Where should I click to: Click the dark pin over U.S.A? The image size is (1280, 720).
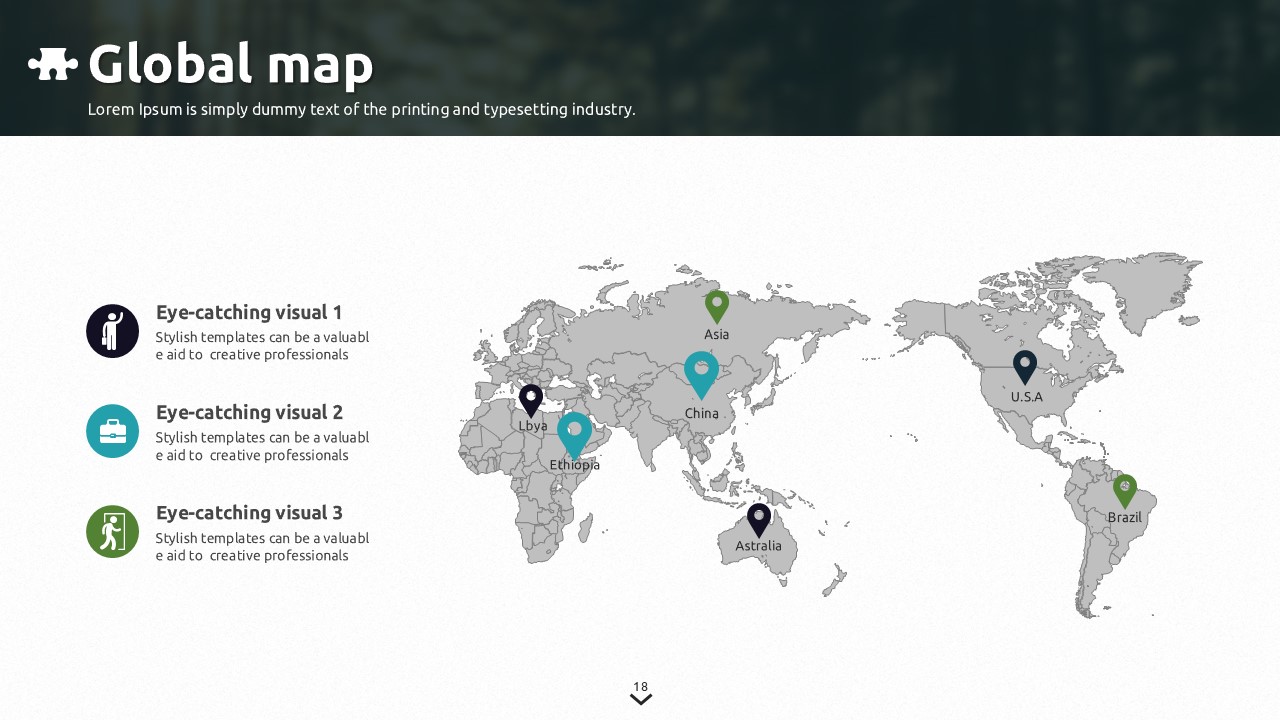coord(1025,366)
